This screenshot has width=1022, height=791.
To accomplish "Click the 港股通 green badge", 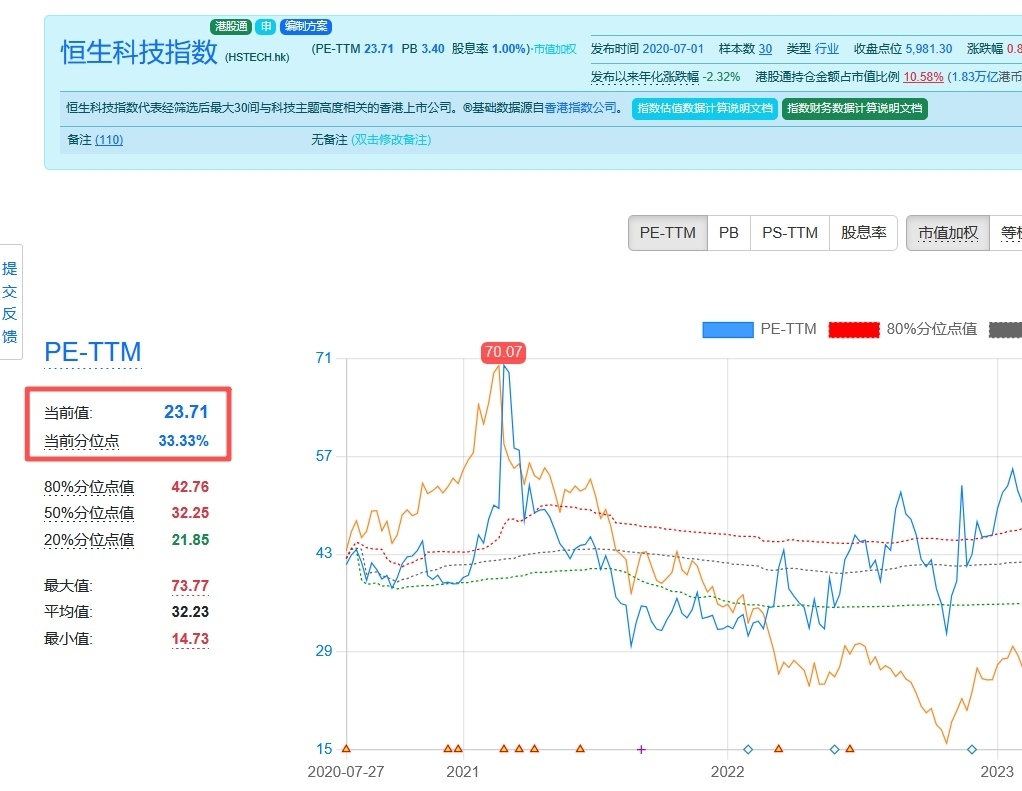I will click(x=231, y=26).
